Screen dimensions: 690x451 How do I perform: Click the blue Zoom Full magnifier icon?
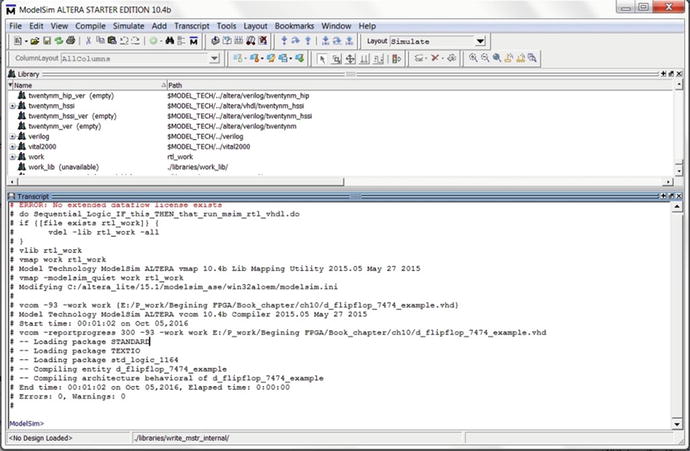click(497, 58)
